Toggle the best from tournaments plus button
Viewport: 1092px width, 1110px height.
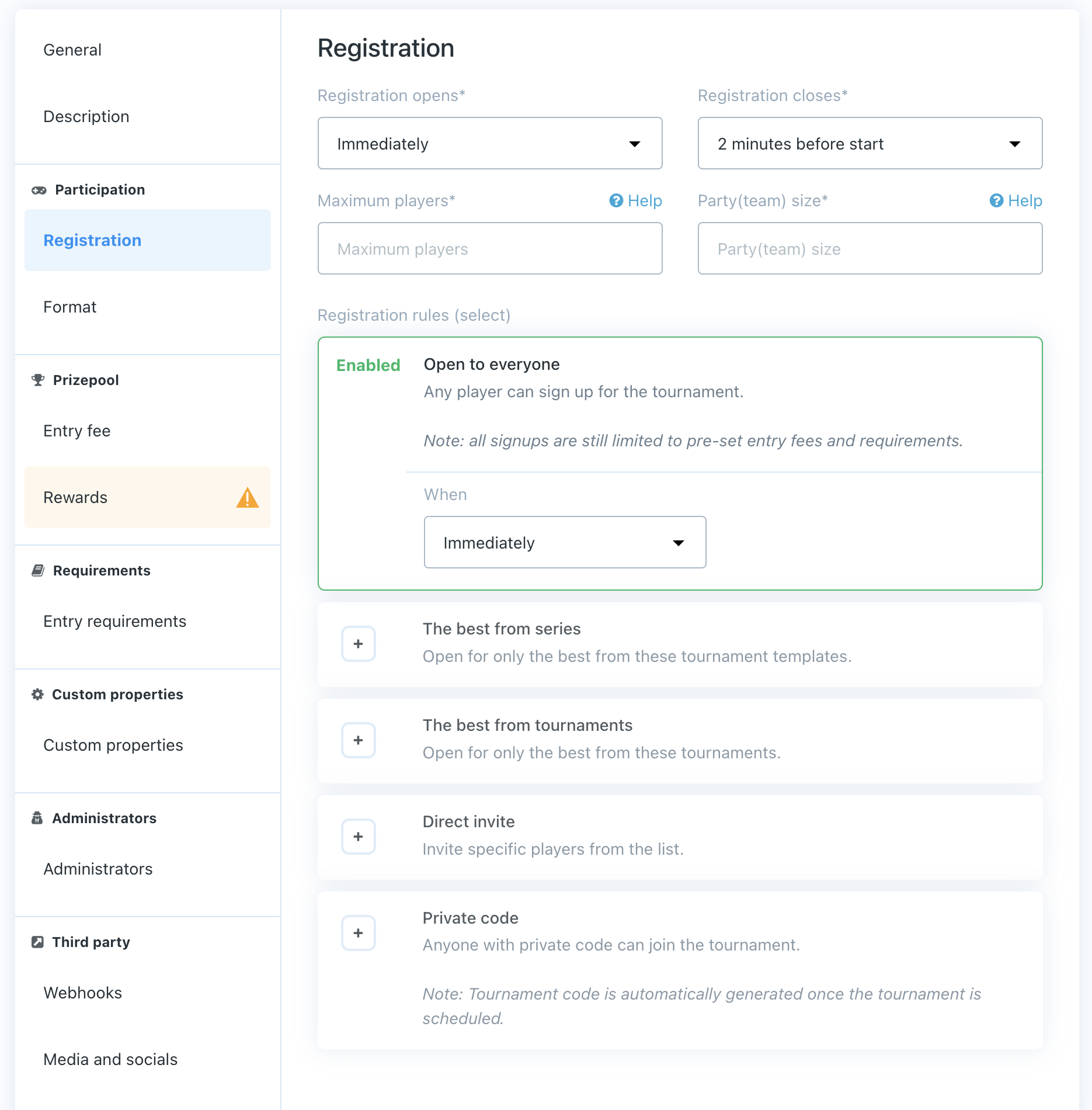click(x=358, y=740)
